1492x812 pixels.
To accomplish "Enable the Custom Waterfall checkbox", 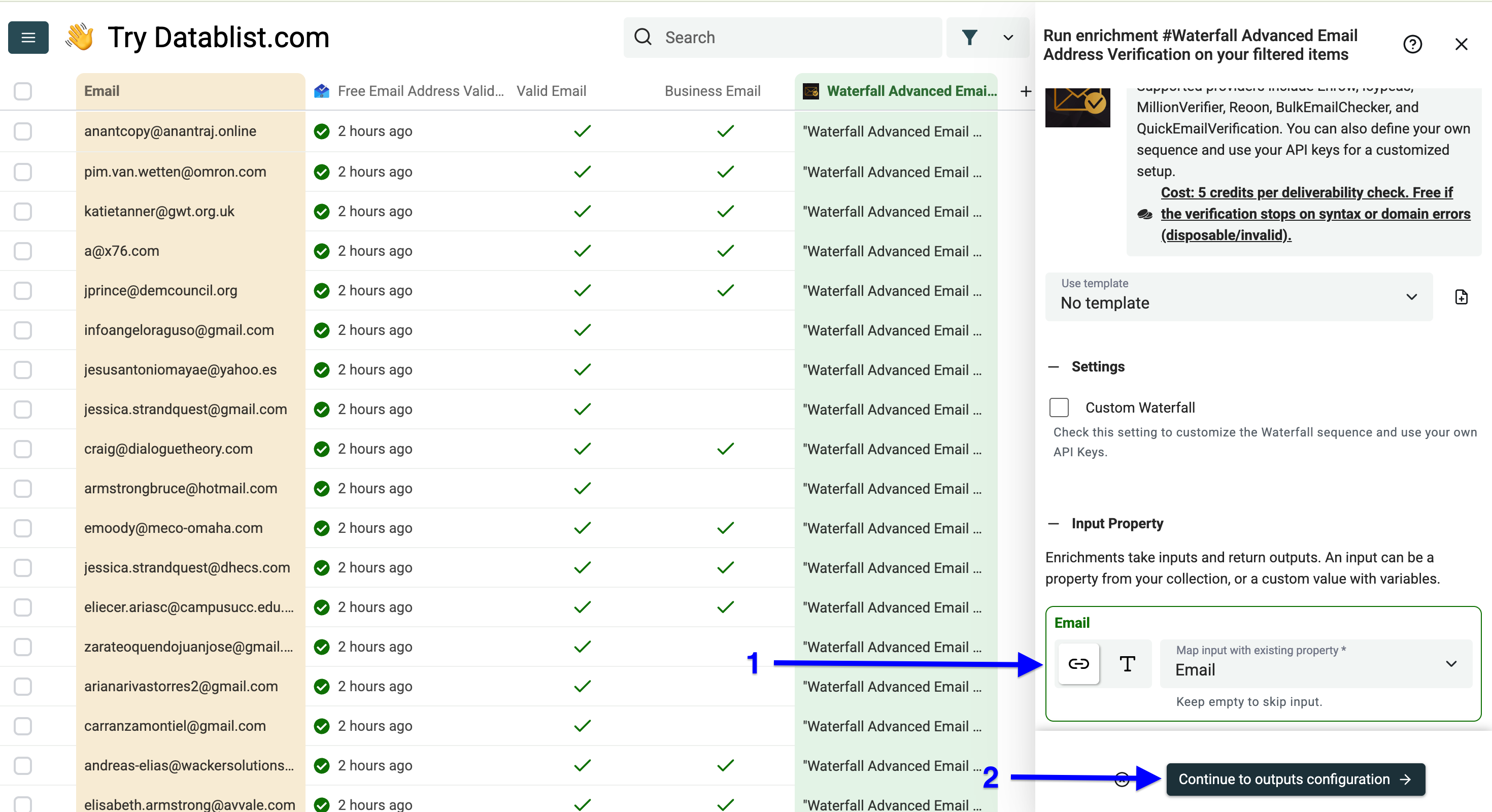I will tap(1059, 407).
